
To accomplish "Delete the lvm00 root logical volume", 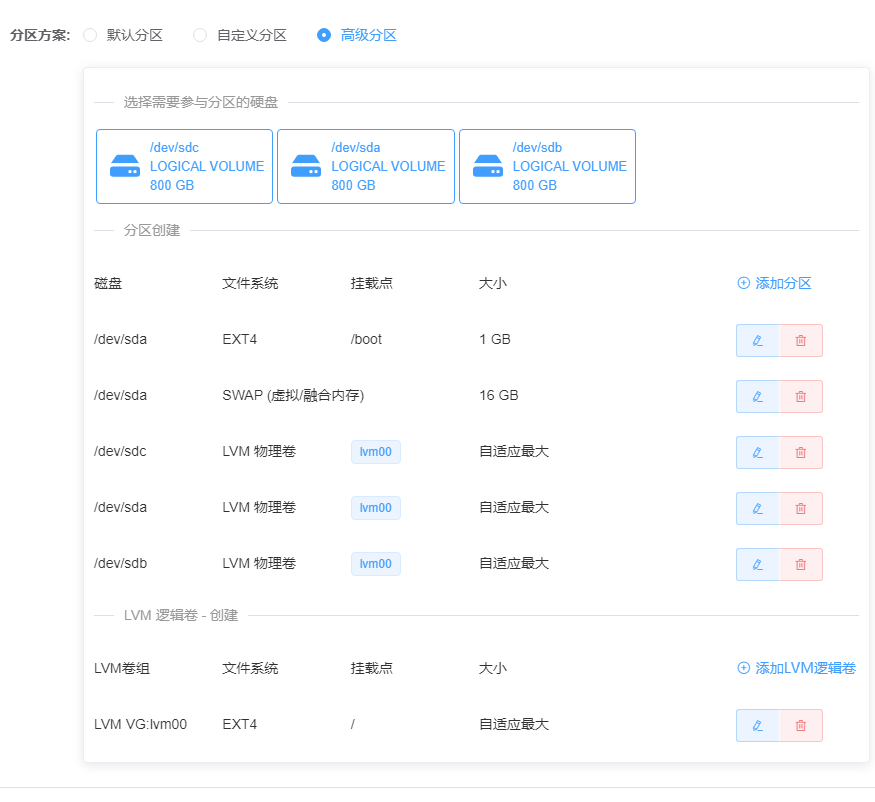I will click(x=801, y=725).
